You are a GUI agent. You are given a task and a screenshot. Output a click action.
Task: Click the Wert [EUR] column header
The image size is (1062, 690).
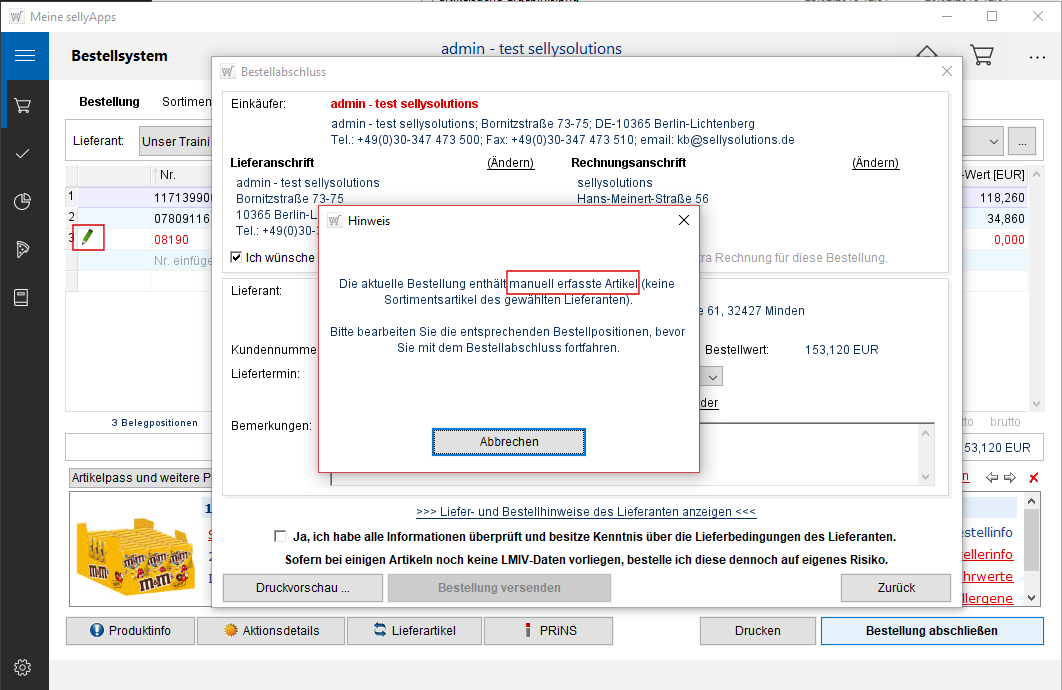(x=994, y=175)
